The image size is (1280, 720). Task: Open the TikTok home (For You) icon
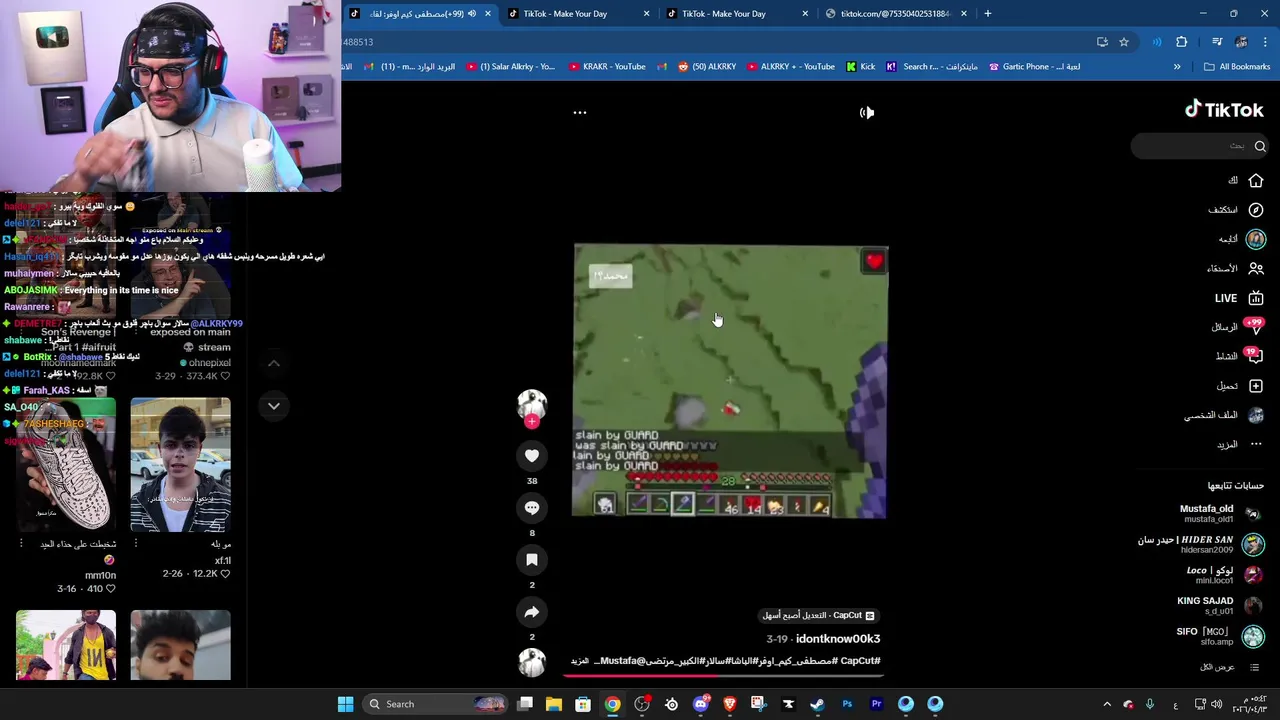1256,180
